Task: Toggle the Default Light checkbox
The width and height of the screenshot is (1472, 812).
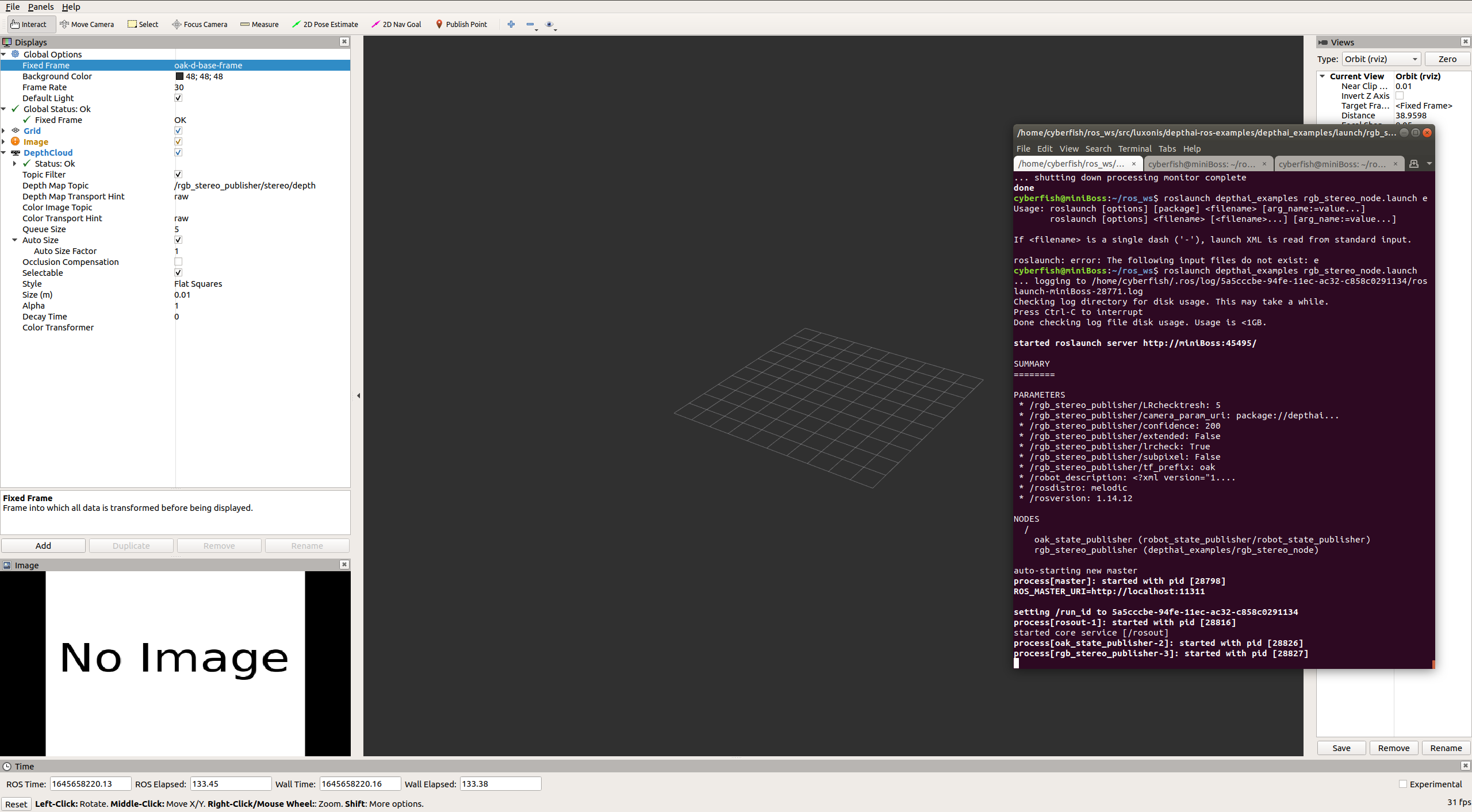Action: pos(178,98)
